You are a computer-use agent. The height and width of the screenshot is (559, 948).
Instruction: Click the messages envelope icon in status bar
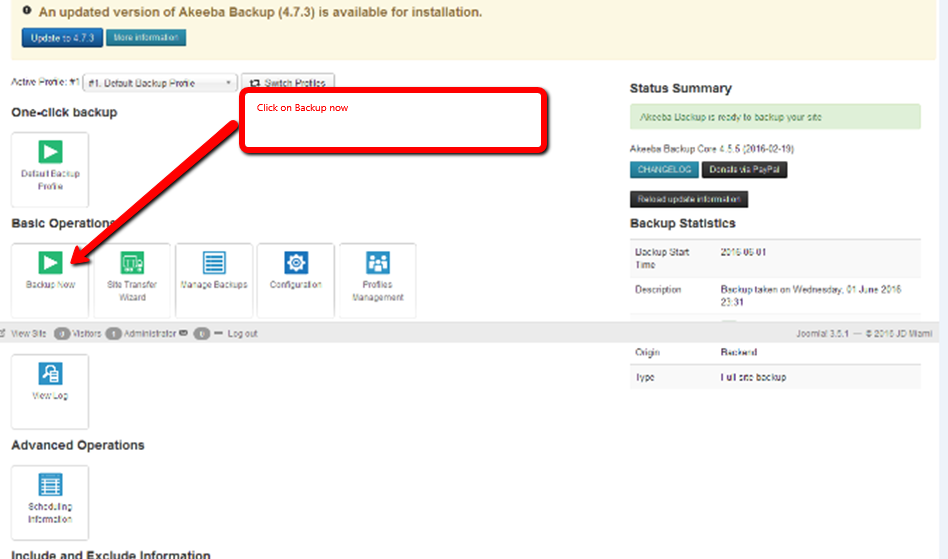[x=183, y=333]
